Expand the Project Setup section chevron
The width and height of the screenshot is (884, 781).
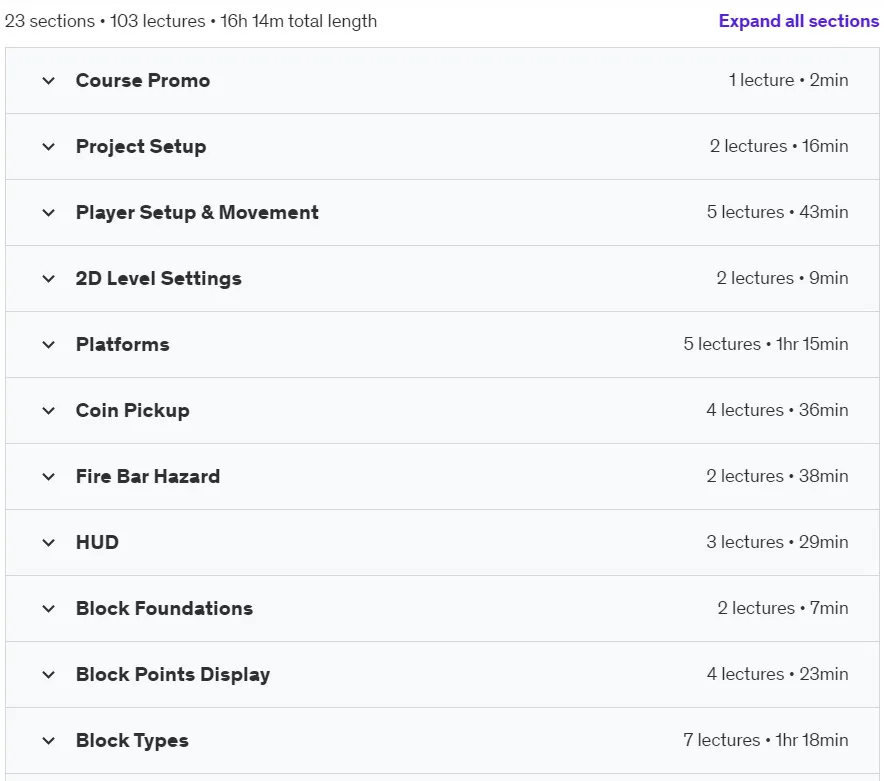coord(48,147)
